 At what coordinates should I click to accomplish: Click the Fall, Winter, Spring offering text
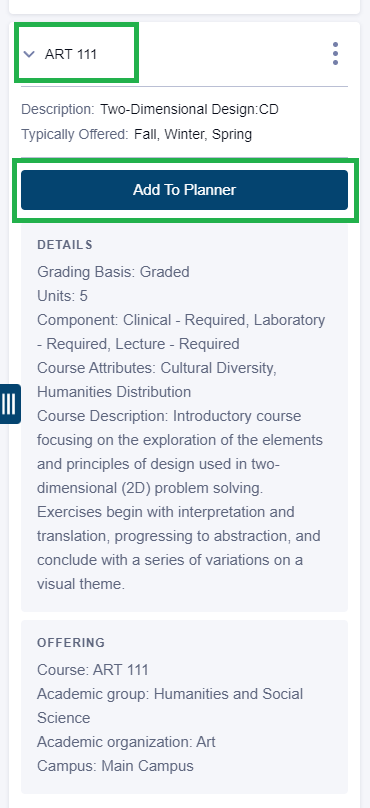(x=193, y=134)
